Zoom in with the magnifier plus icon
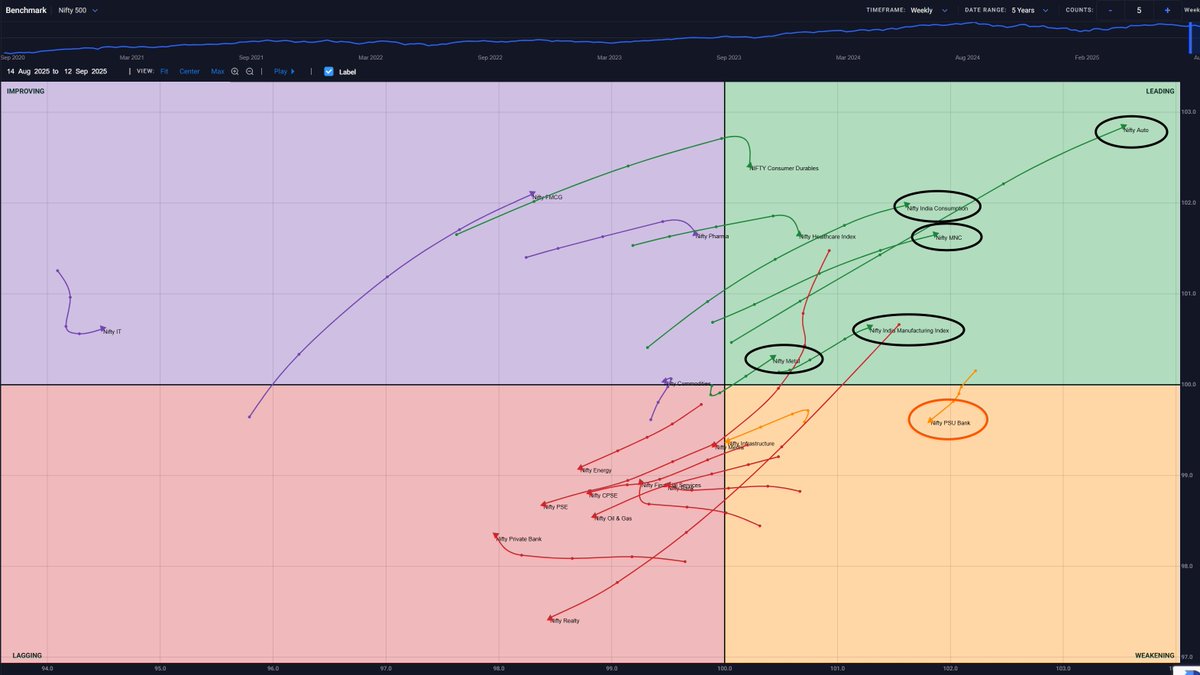Image resolution: width=1200 pixels, height=675 pixels. tap(235, 72)
